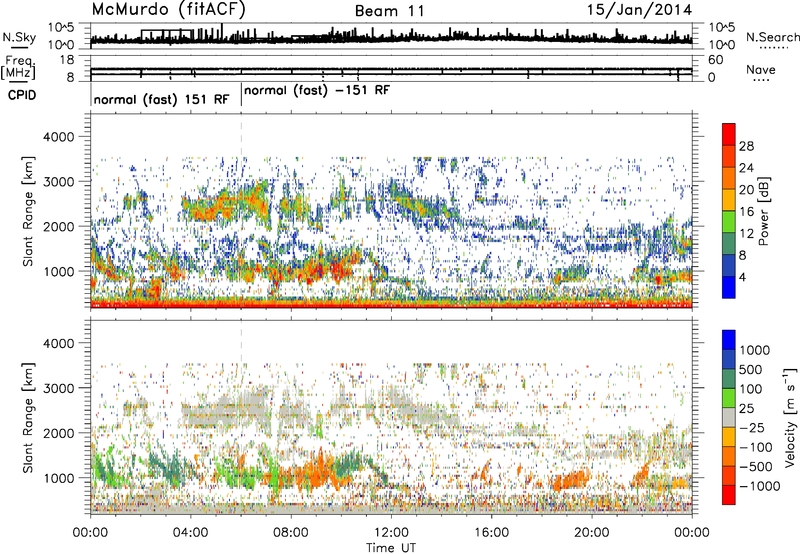The width and height of the screenshot is (800, 554).
Task: Click the Slant Range label of velocity panel
Action: click(28, 417)
